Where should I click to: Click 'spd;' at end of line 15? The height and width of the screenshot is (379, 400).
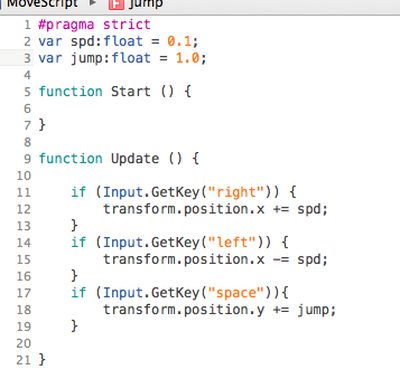click(x=312, y=259)
